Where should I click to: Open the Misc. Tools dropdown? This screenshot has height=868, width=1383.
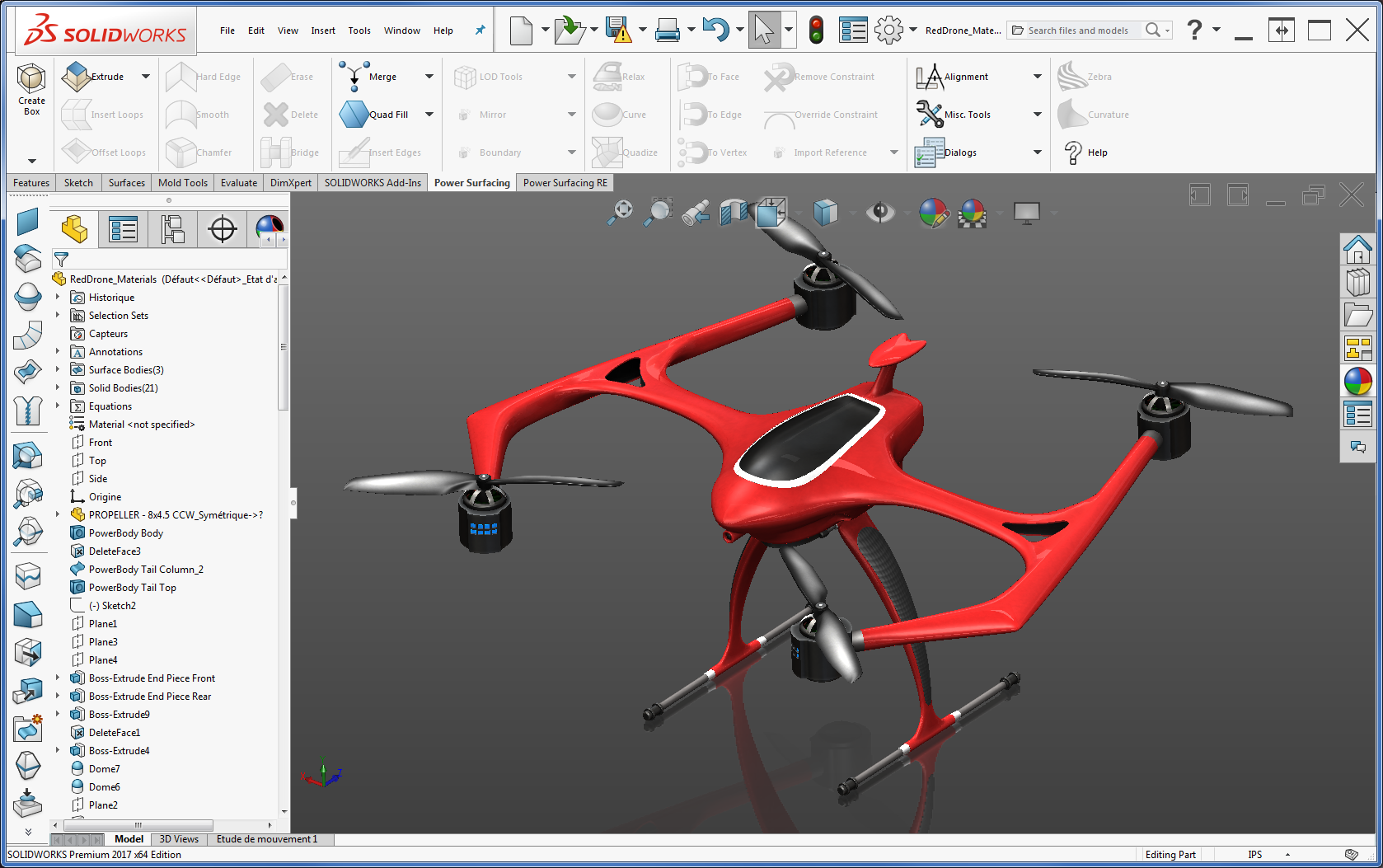click(x=1038, y=114)
